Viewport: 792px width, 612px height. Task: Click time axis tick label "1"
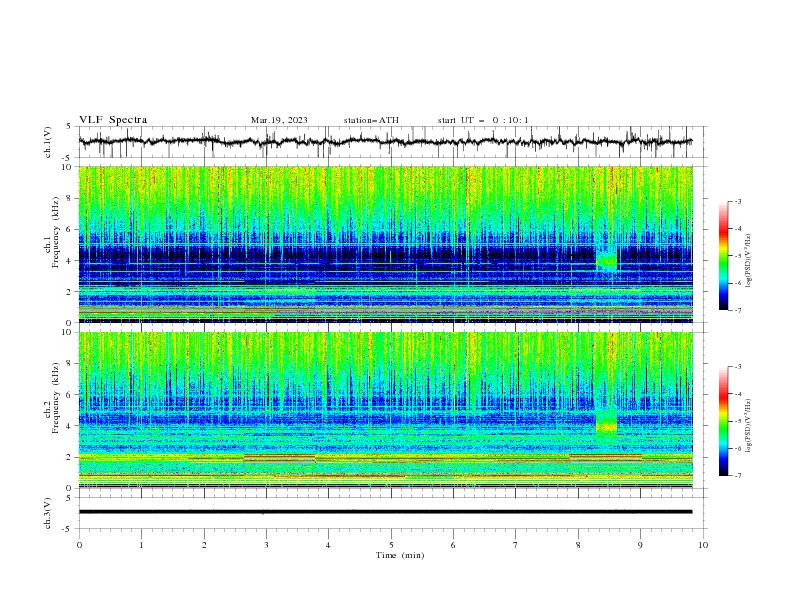[x=141, y=545]
